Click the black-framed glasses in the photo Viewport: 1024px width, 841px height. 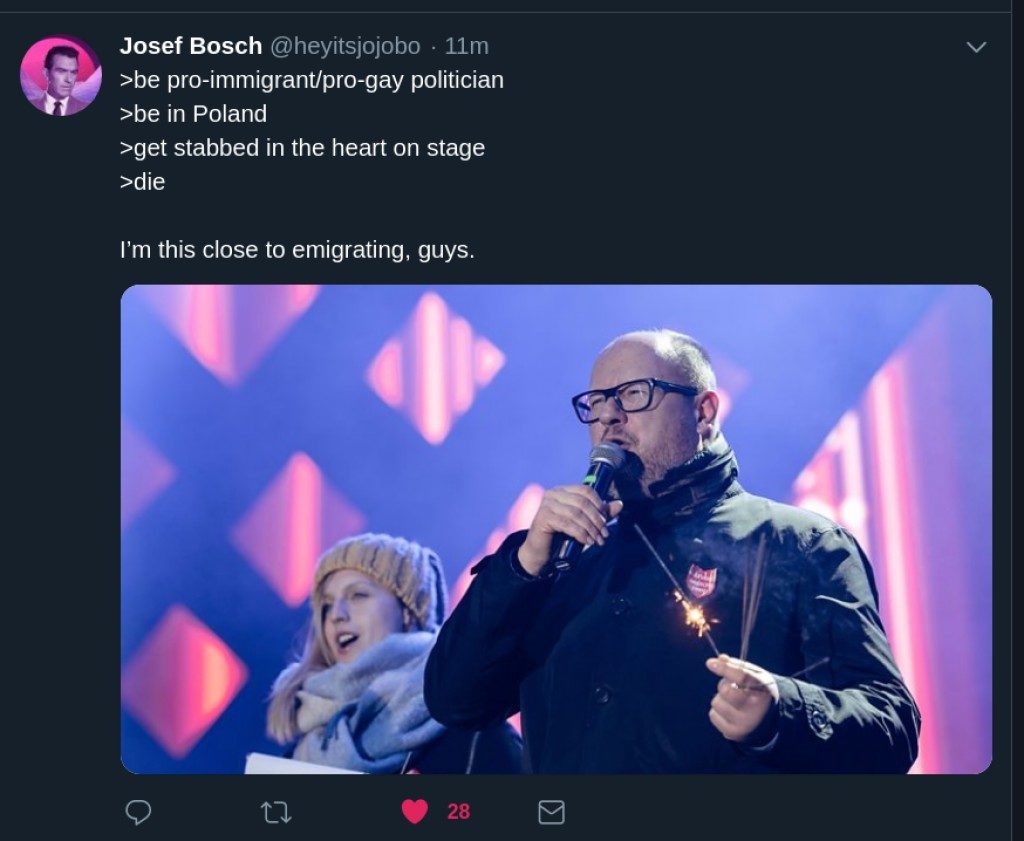pos(630,398)
